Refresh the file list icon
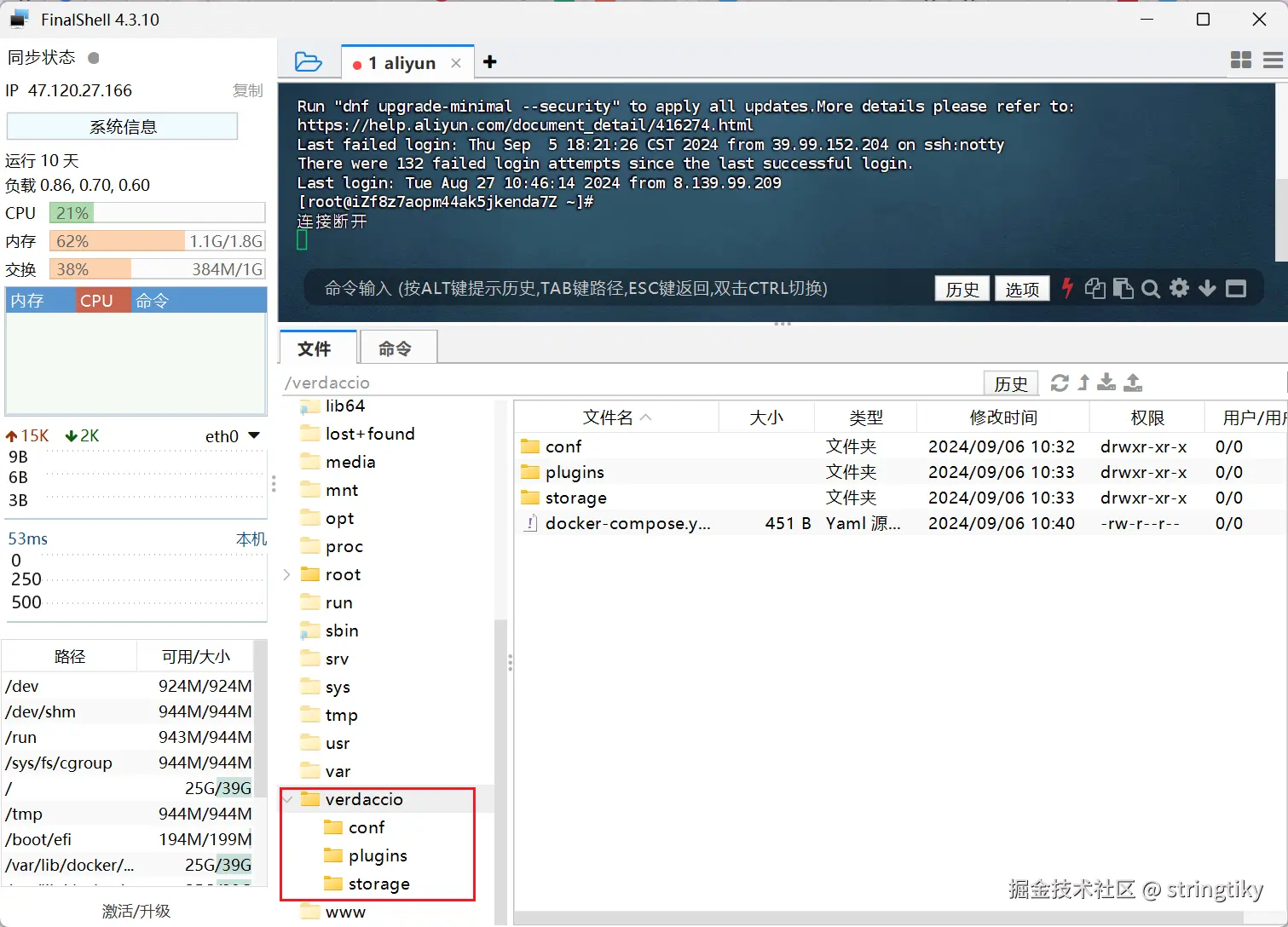1288x927 pixels. 1060,383
